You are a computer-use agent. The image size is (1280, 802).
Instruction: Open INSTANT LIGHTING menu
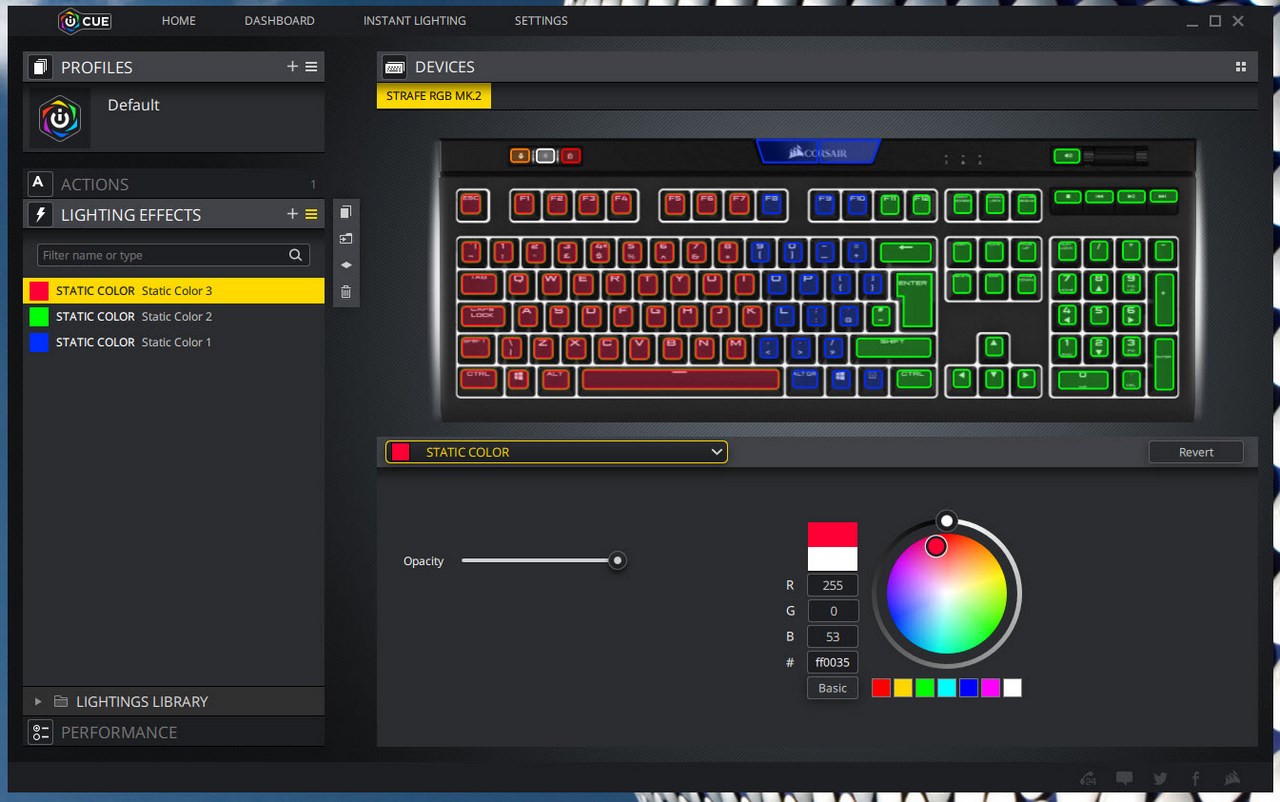pyautogui.click(x=414, y=20)
